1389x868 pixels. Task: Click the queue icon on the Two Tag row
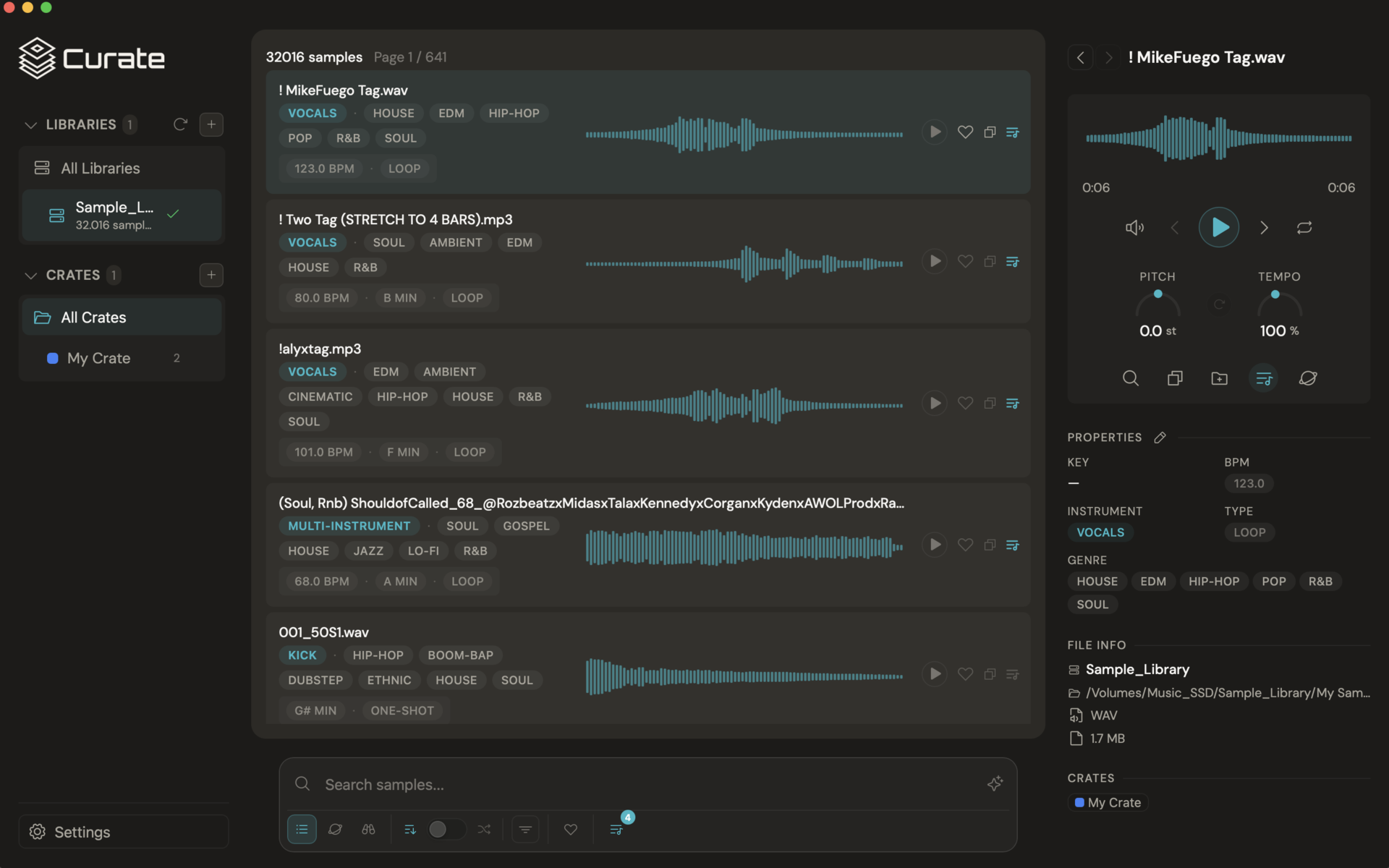tap(1013, 261)
